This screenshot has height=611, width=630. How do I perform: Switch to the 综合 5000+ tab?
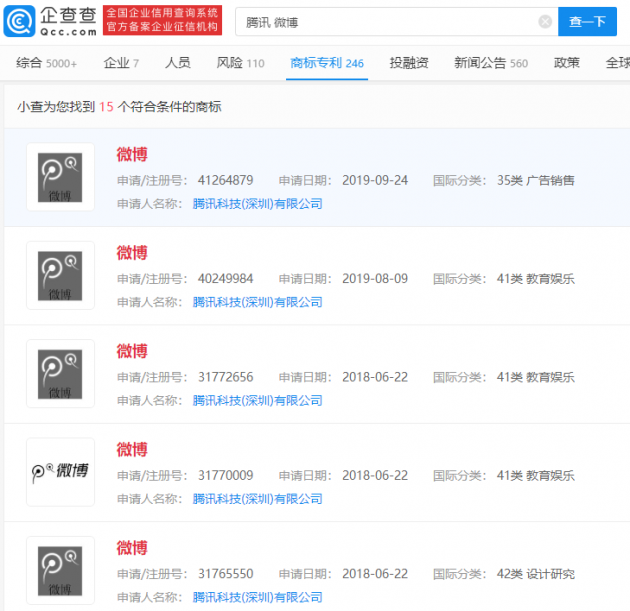click(x=46, y=63)
